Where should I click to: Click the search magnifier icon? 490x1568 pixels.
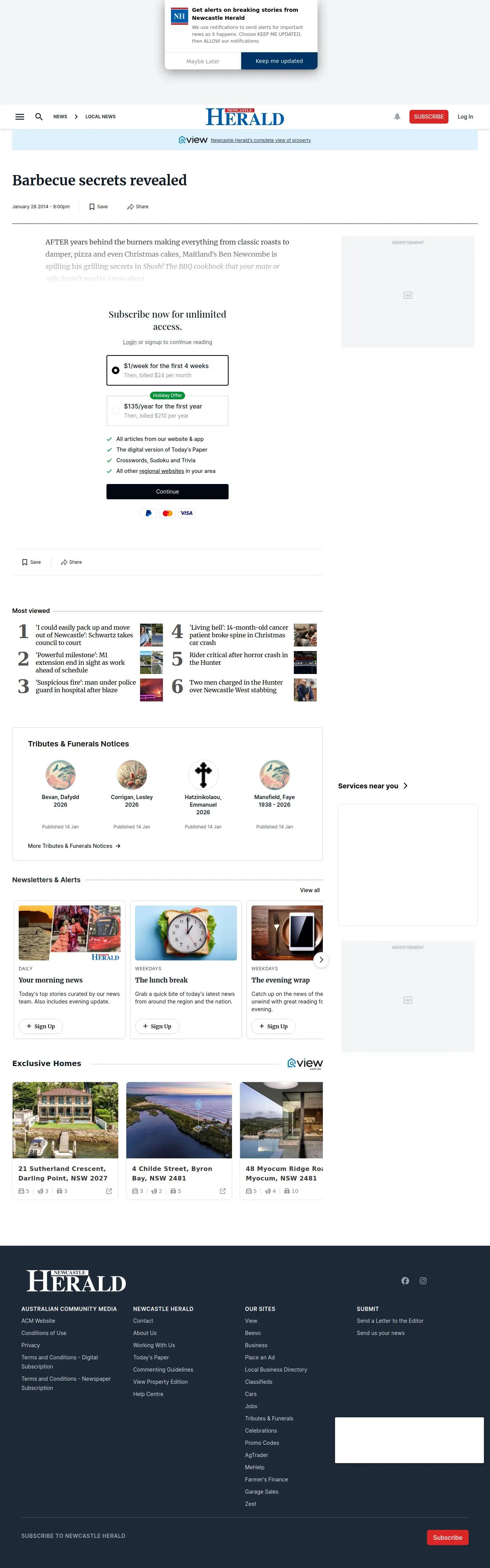point(39,117)
